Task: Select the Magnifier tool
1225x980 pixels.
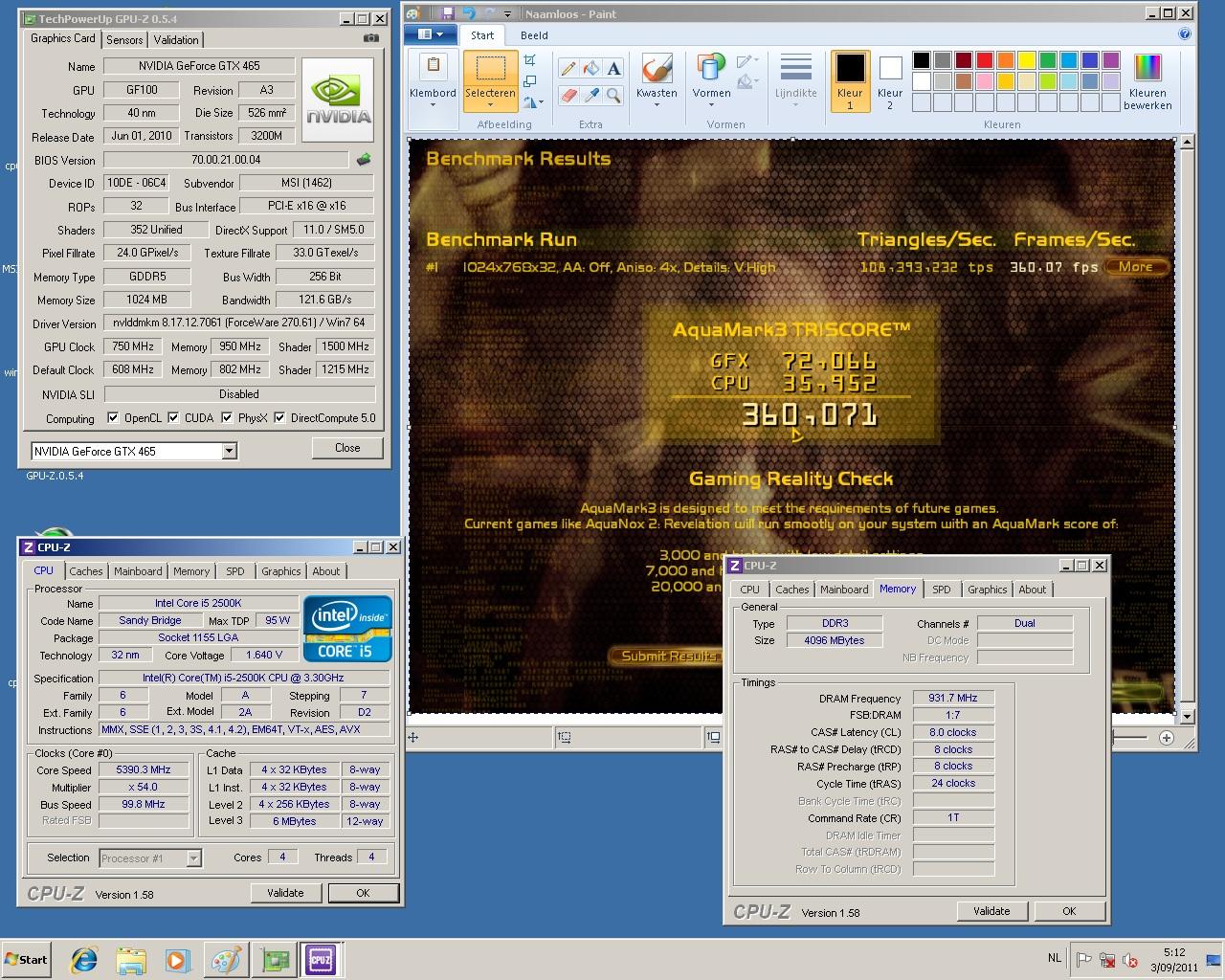Action: 614,95
